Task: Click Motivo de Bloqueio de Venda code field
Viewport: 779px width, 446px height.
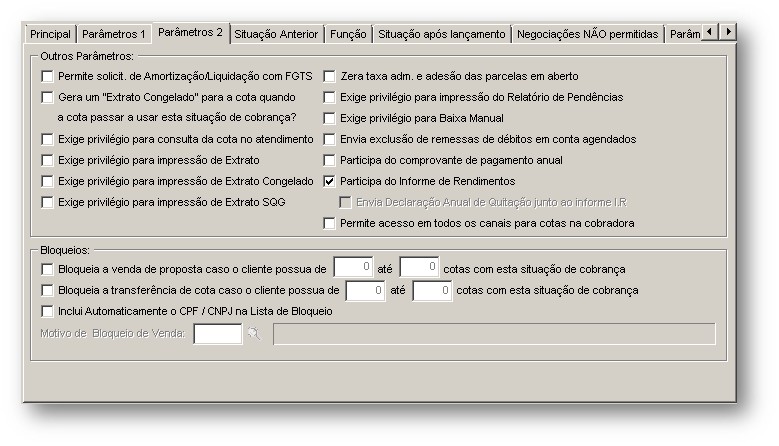Action: 218,334
